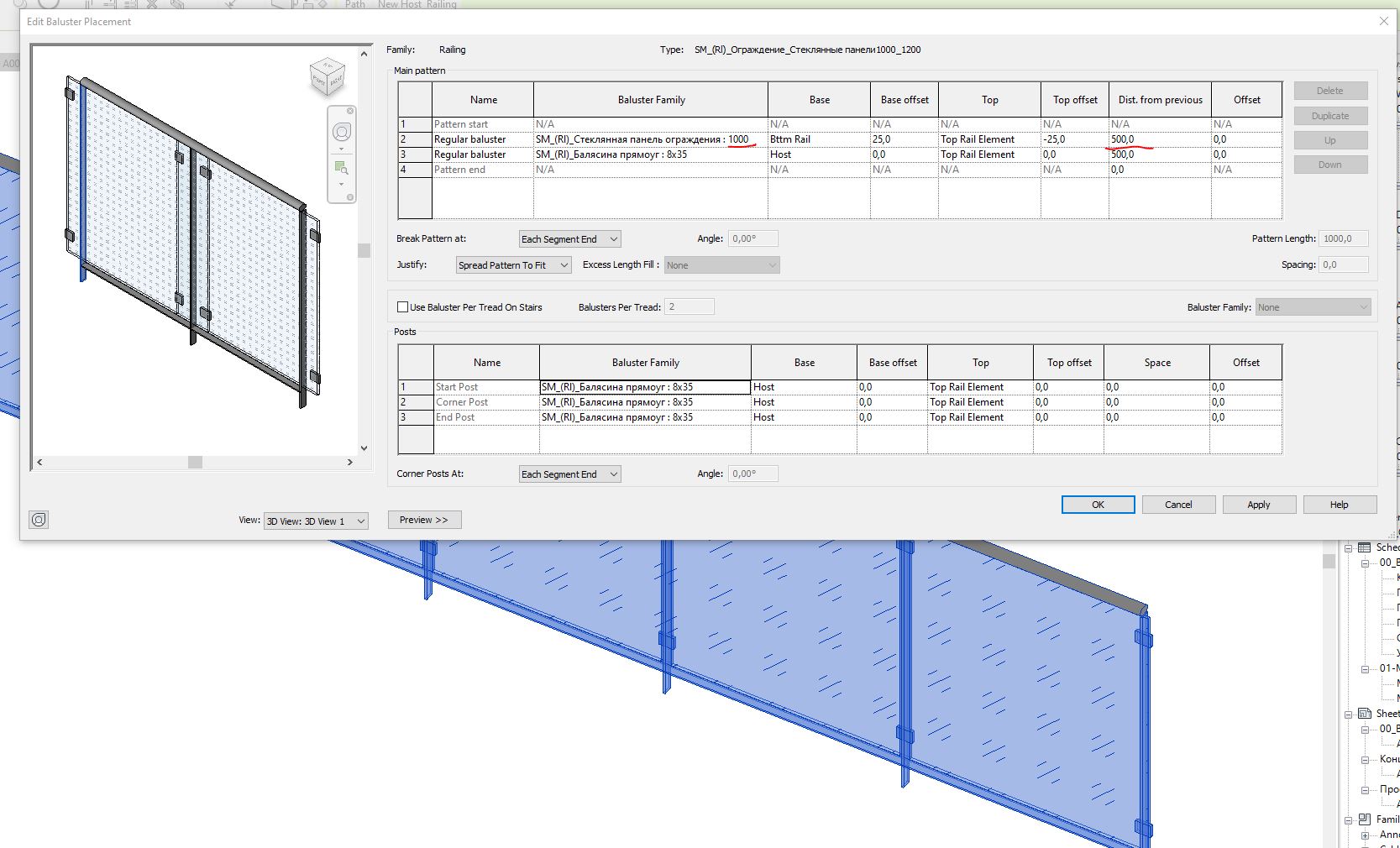Click the preview scrollbar down arrow
Screen dimensions: 1400x848
click(364, 448)
